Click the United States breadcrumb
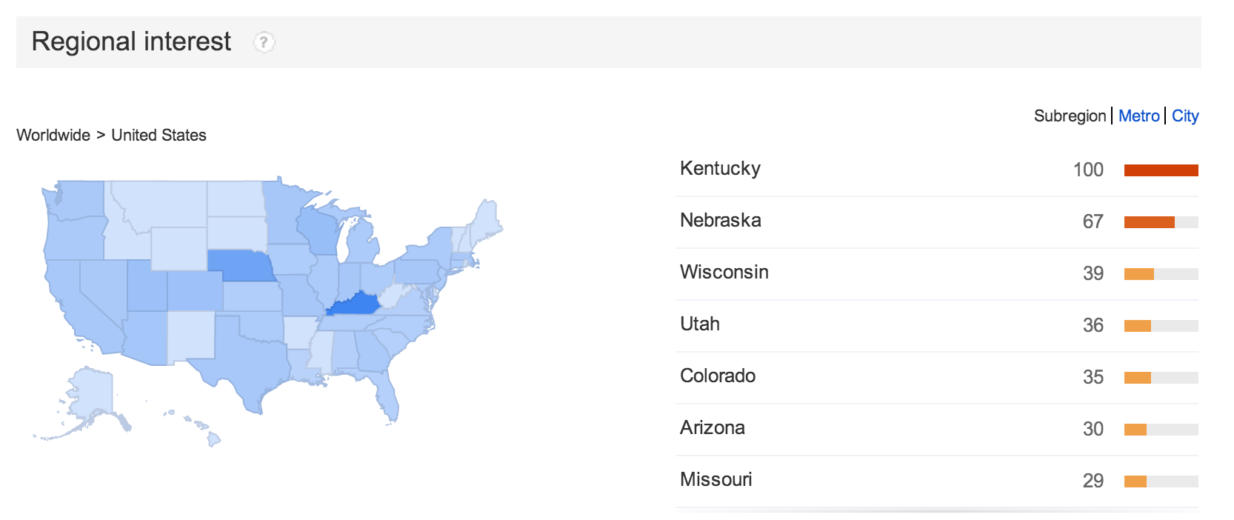1234x520 pixels. 159,135
